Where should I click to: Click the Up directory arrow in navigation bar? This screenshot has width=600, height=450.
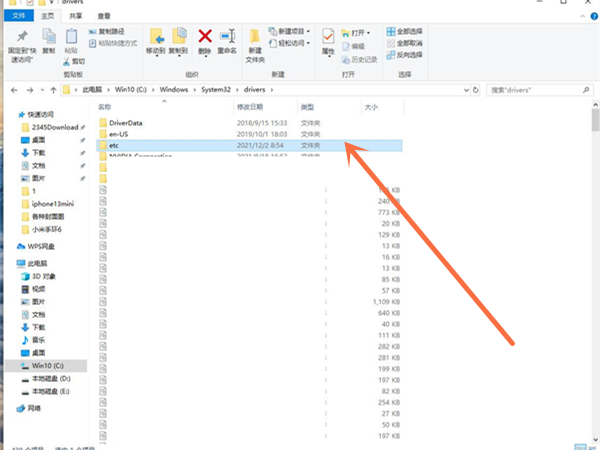pos(51,91)
